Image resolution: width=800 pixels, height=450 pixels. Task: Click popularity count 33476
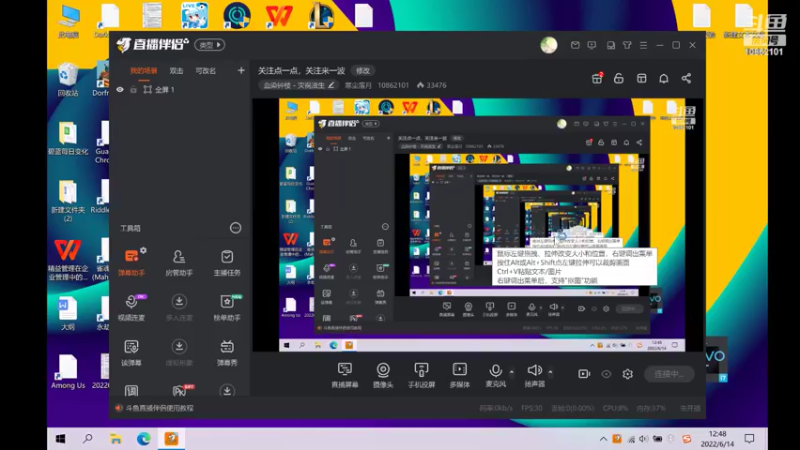point(432,85)
